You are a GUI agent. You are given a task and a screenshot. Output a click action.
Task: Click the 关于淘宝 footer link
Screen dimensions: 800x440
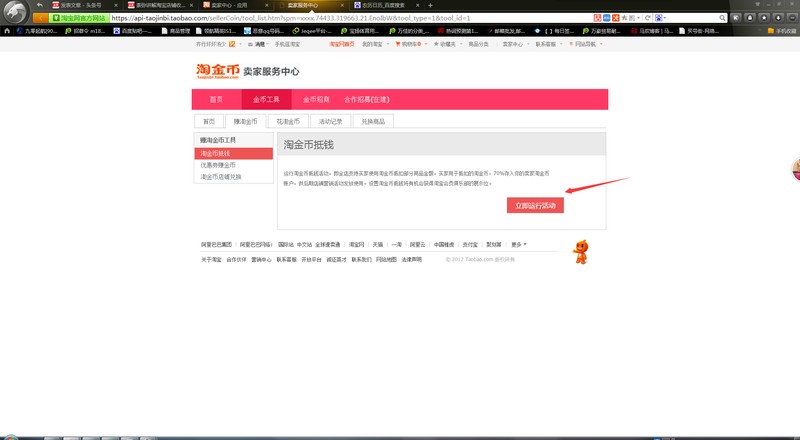click(x=211, y=259)
